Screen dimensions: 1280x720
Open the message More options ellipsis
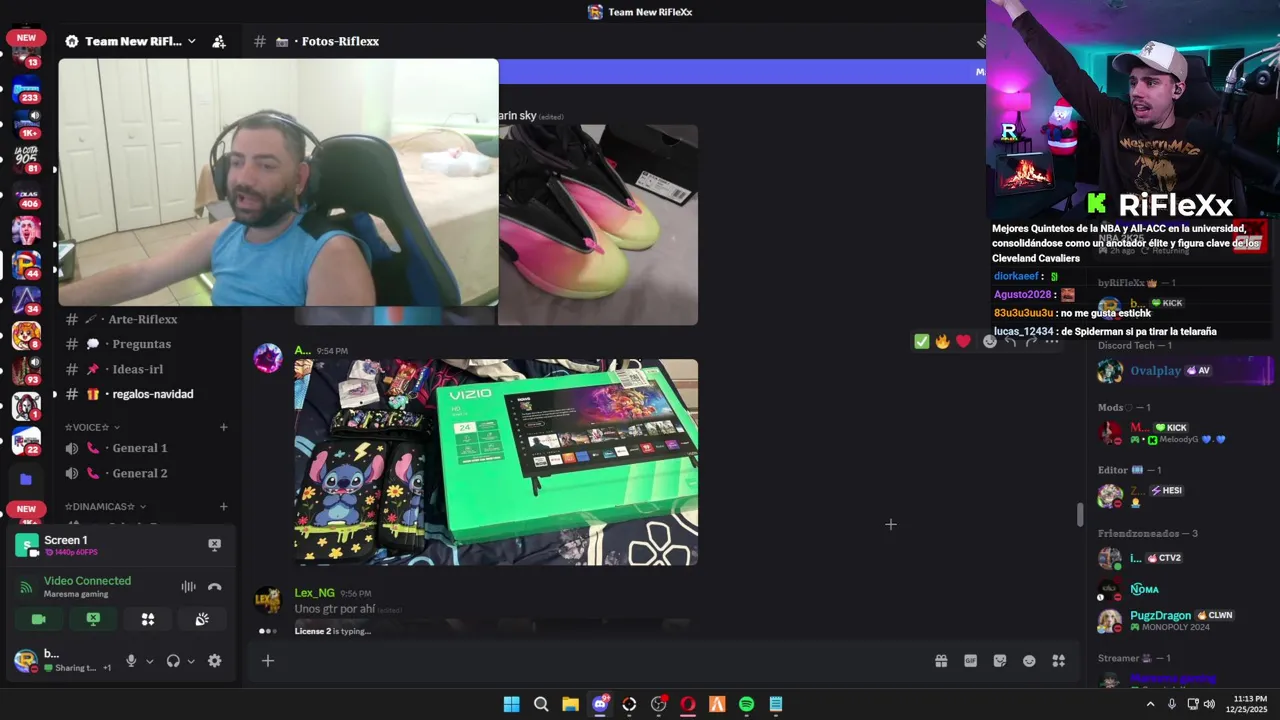(x=1052, y=342)
